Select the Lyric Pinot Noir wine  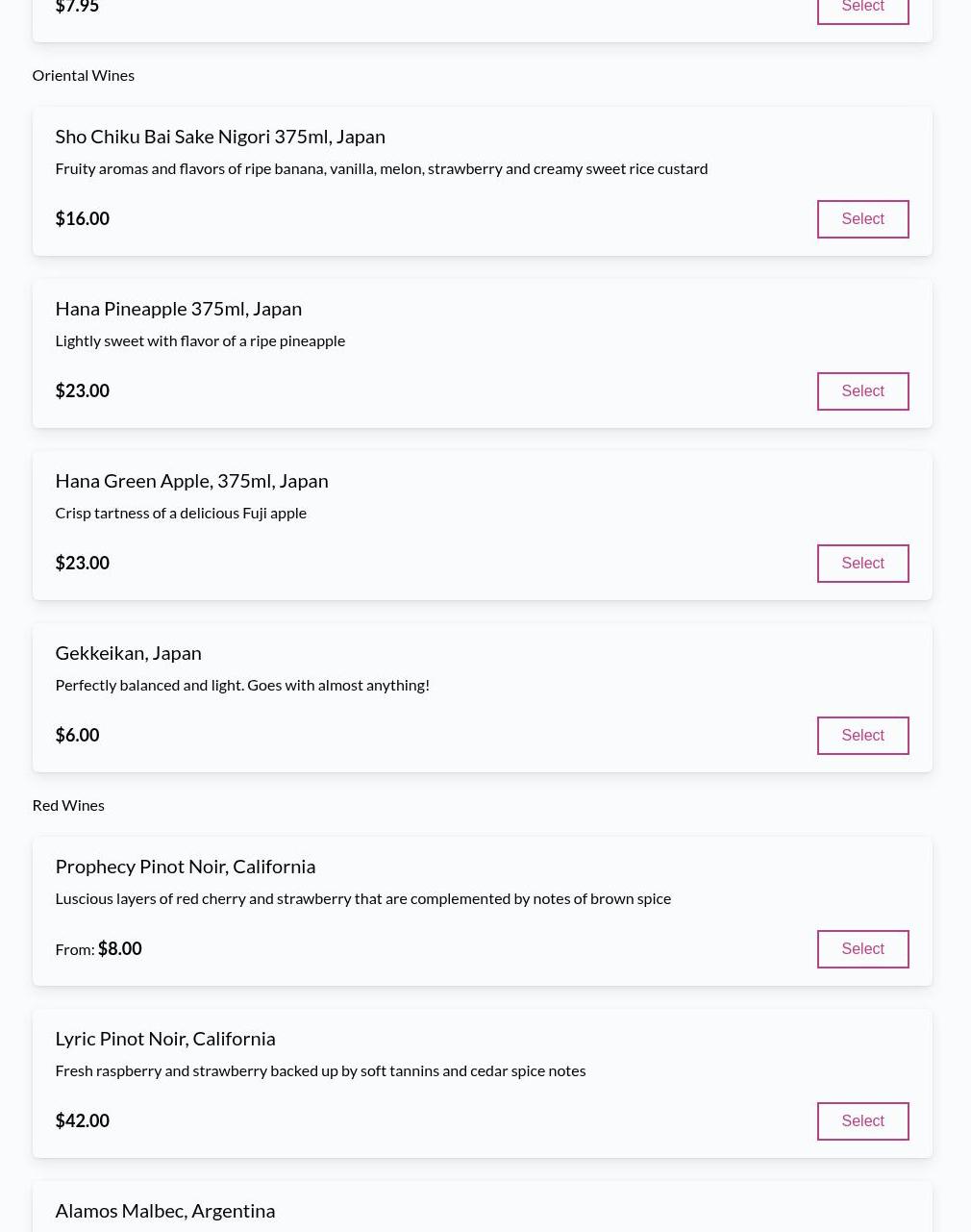pyautogui.click(x=862, y=1121)
